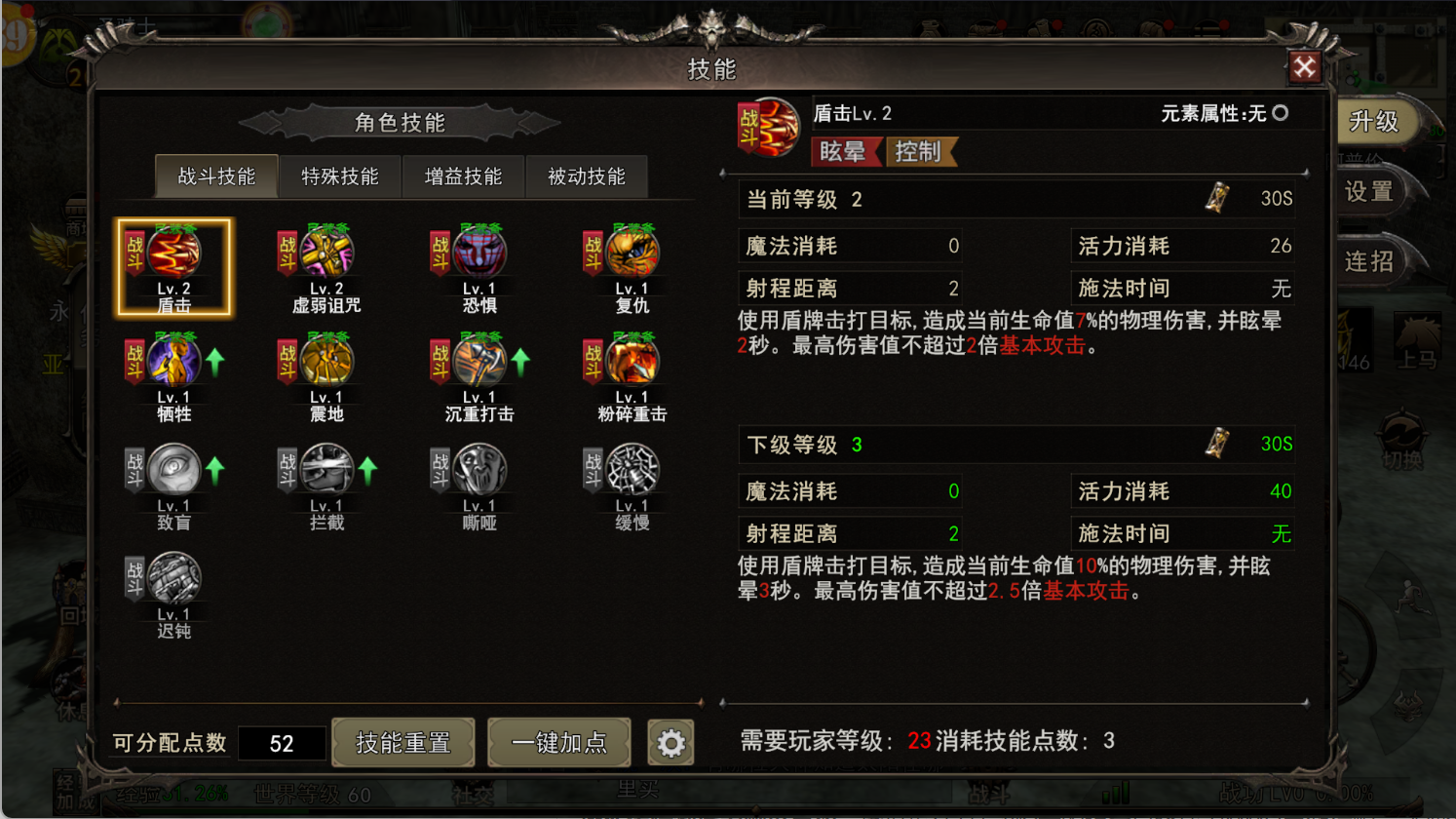Click the 技能重置 button
The width and height of the screenshot is (1456, 819).
click(x=403, y=743)
